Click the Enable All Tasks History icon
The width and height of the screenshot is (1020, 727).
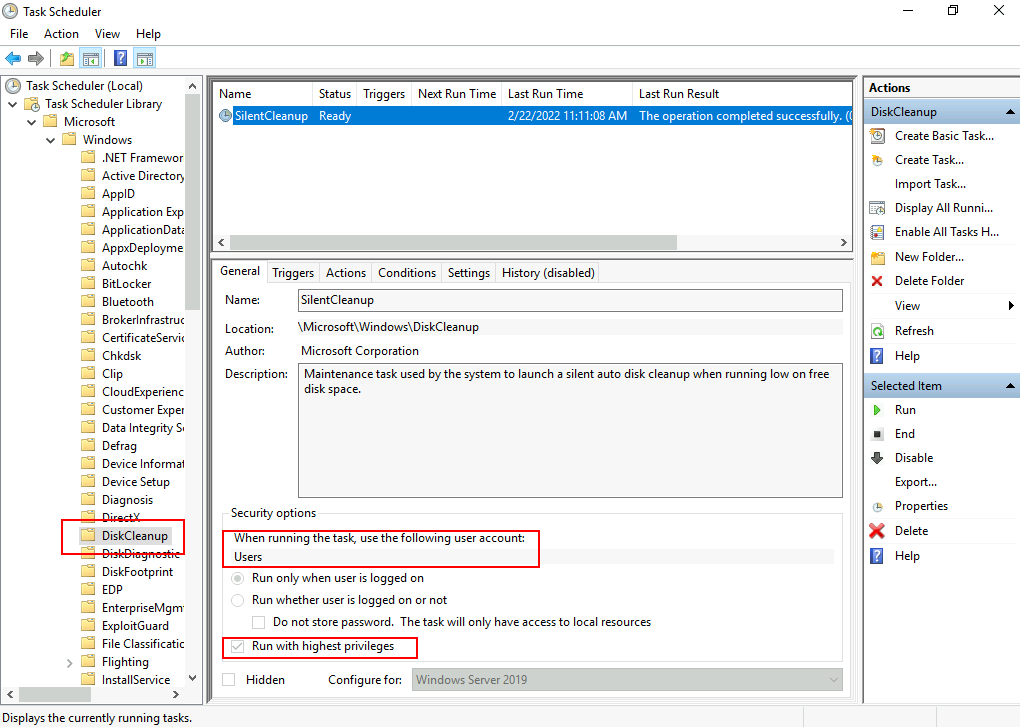coord(878,231)
